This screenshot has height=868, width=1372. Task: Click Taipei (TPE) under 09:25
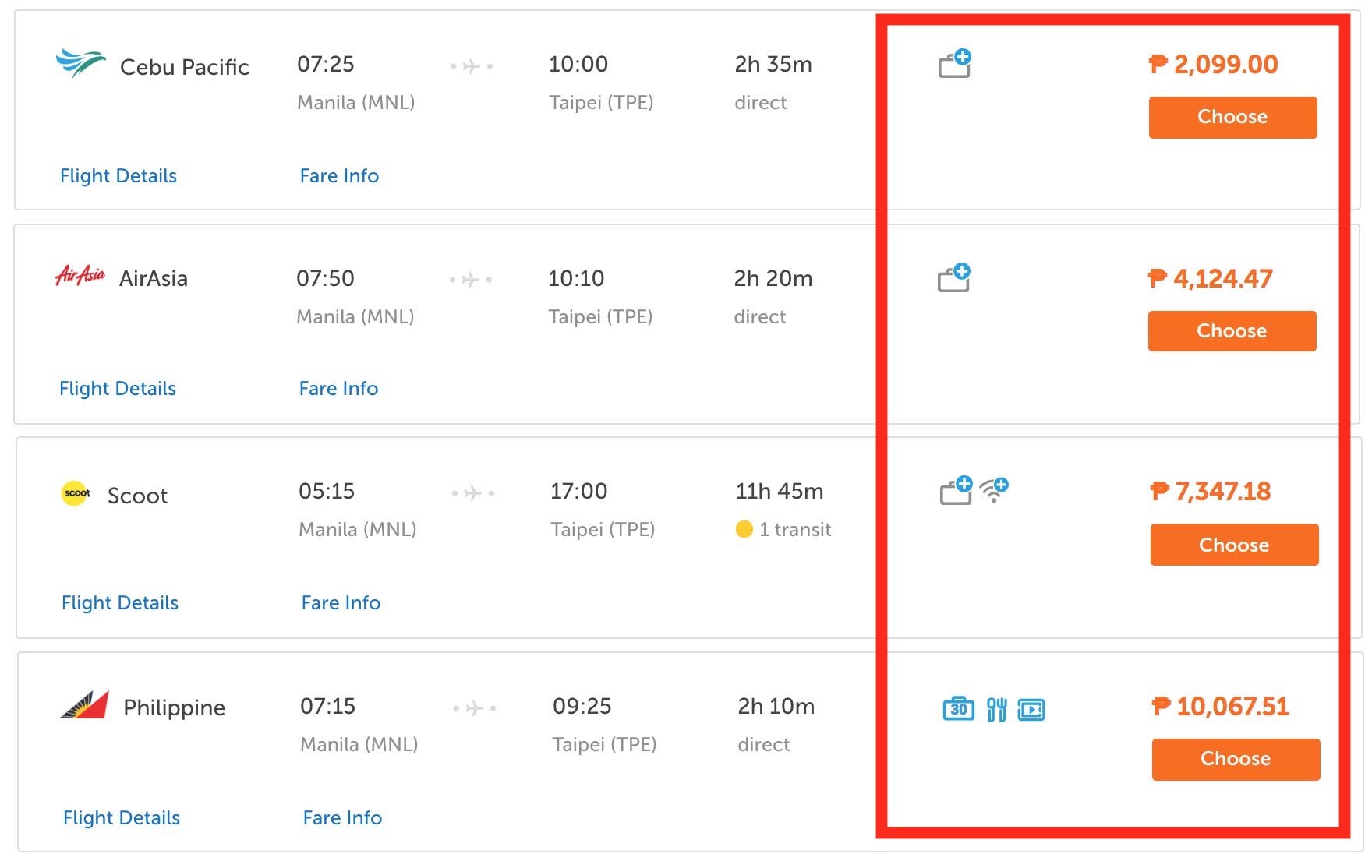click(x=605, y=745)
